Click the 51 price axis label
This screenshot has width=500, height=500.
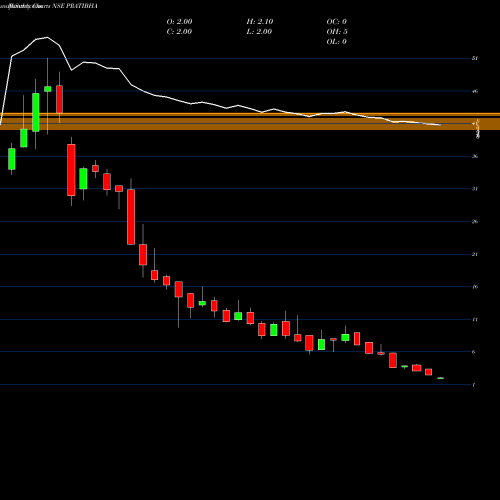click(475, 58)
